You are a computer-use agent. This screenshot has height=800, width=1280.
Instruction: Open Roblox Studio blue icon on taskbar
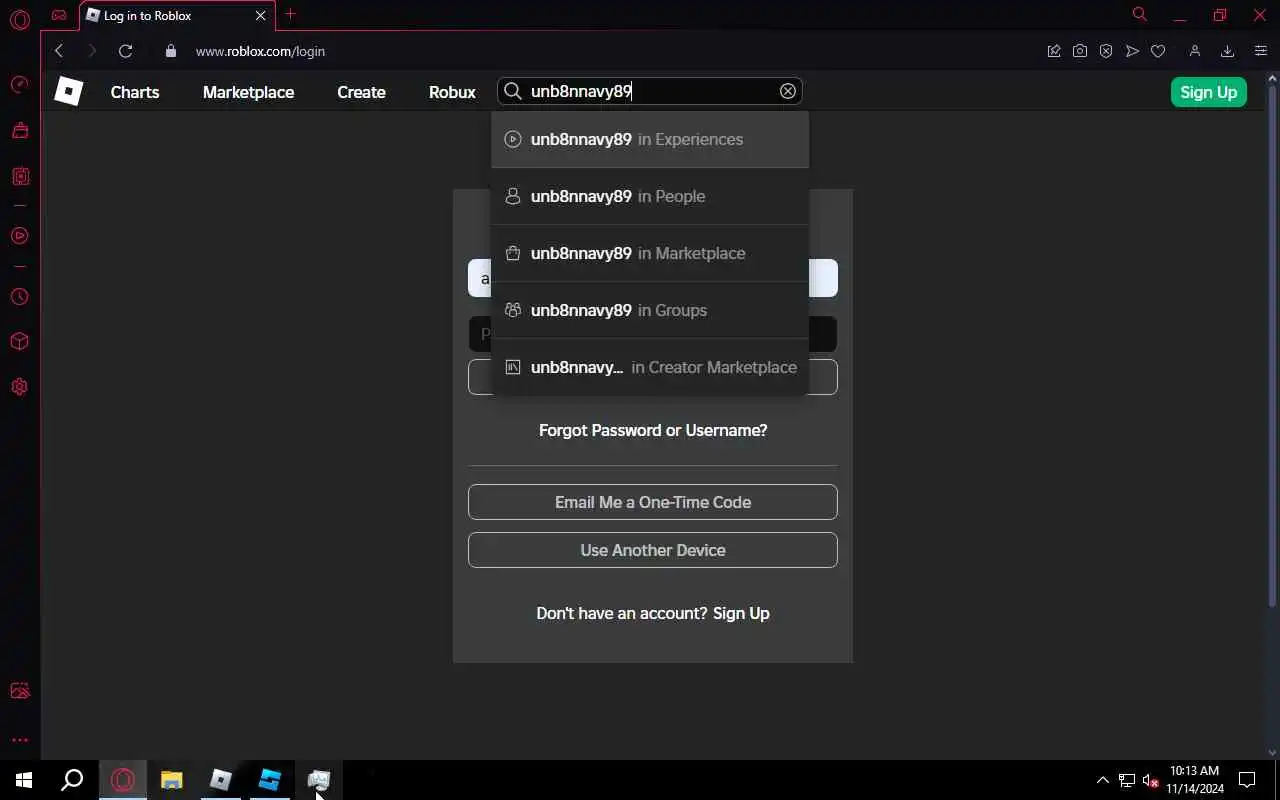(270, 780)
